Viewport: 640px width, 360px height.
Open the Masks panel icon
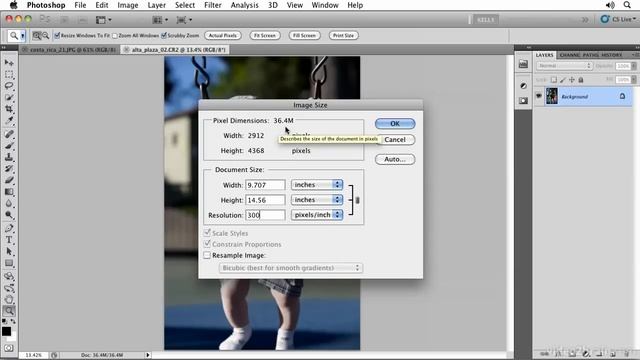523,100
